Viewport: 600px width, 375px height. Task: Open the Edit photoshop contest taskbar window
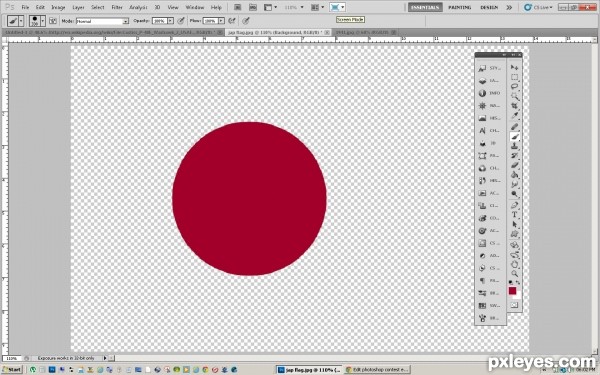click(377, 370)
